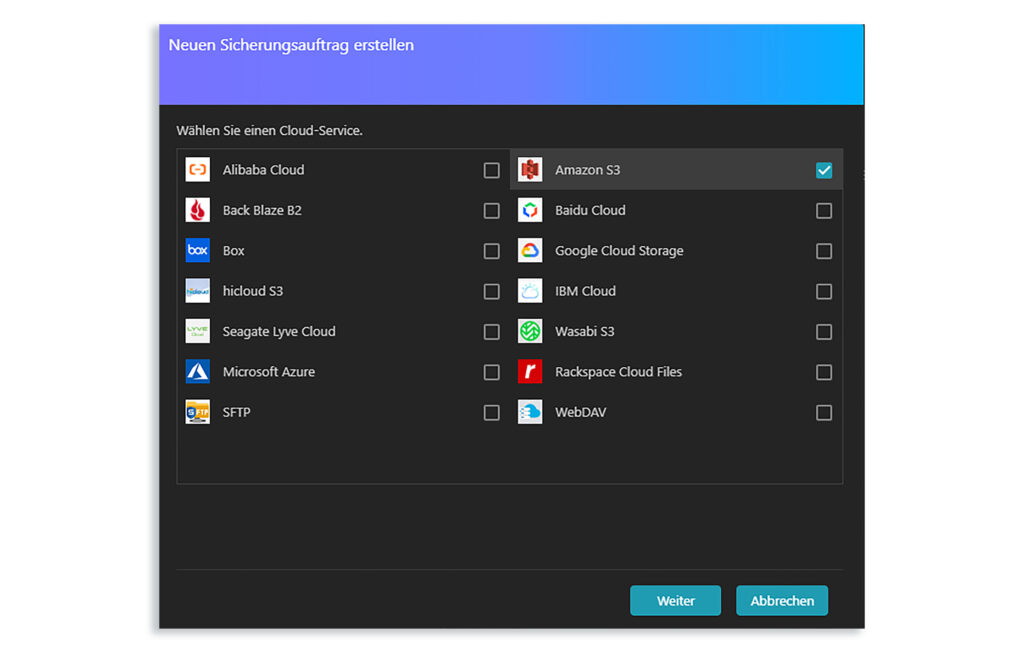
Task: Click the blue Box service icon
Action: coord(198,251)
